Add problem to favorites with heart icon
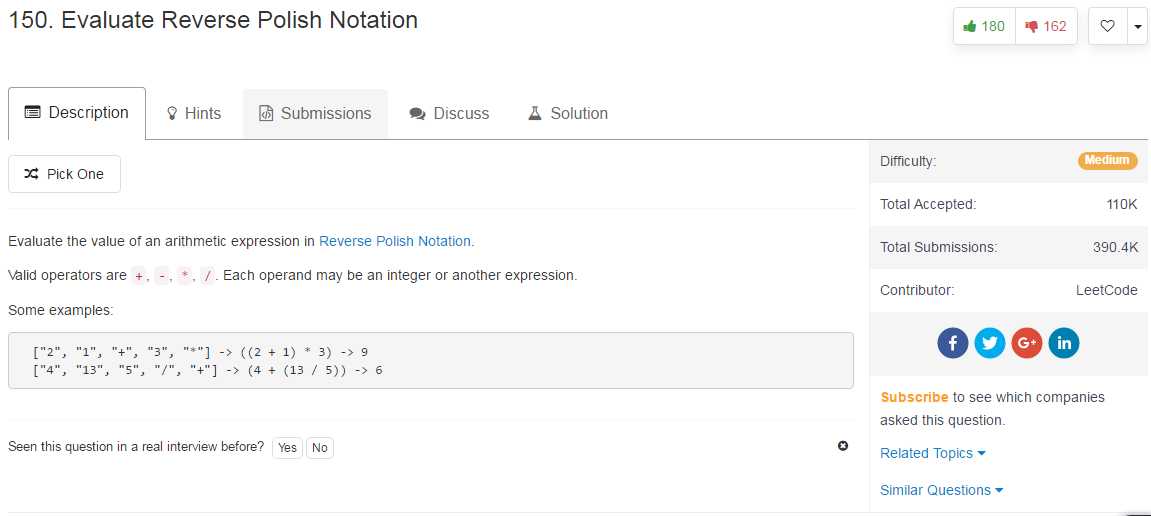This screenshot has height=516, width=1151. coord(1107,26)
